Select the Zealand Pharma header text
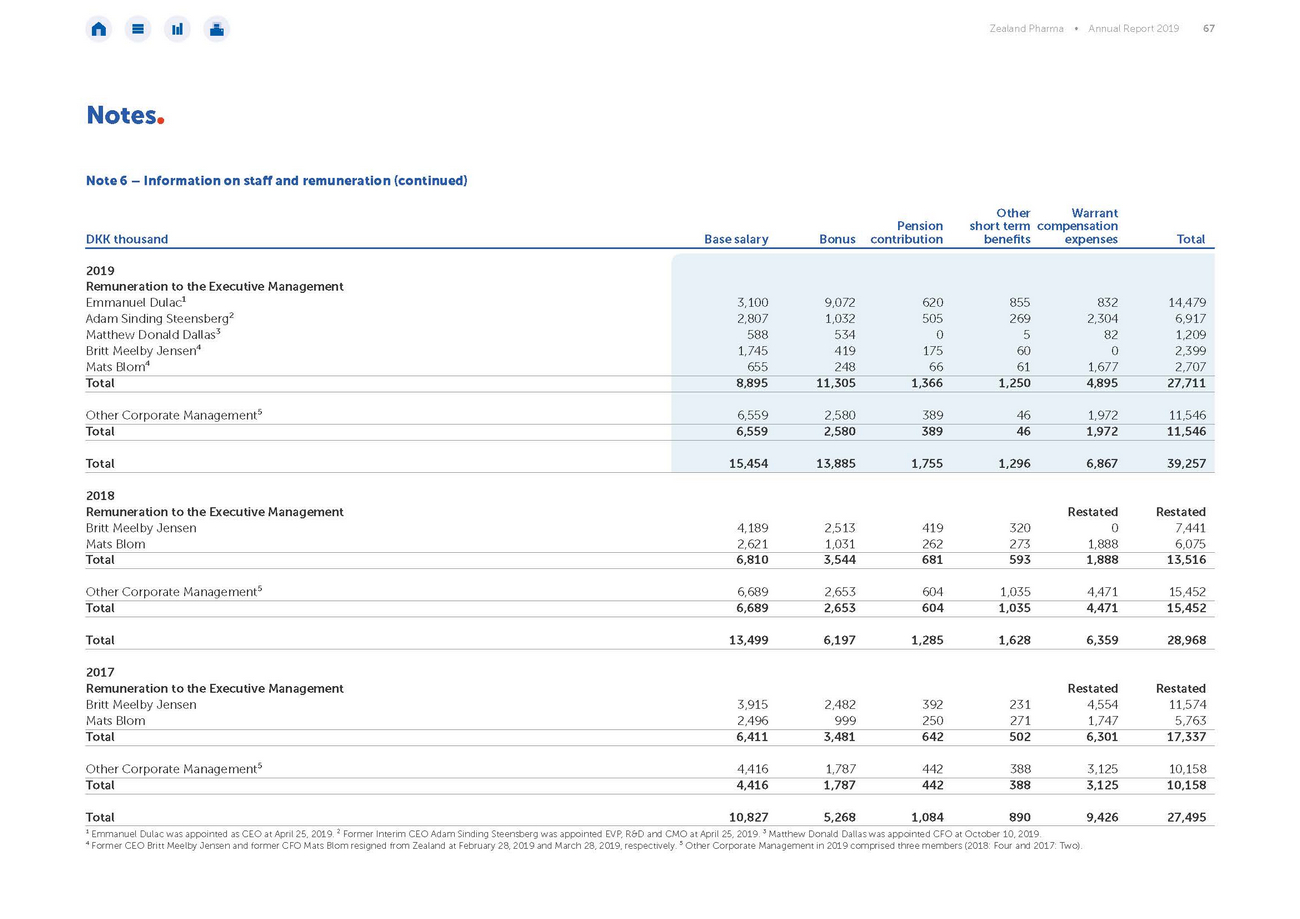The width and height of the screenshot is (1300, 919). [1026, 29]
